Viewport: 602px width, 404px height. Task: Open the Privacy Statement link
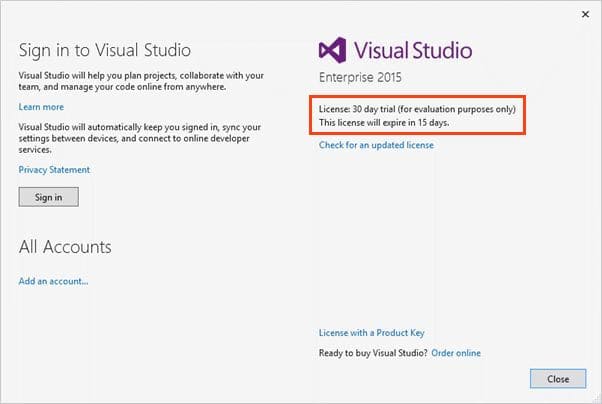pyautogui.click(x=54, y=170)
